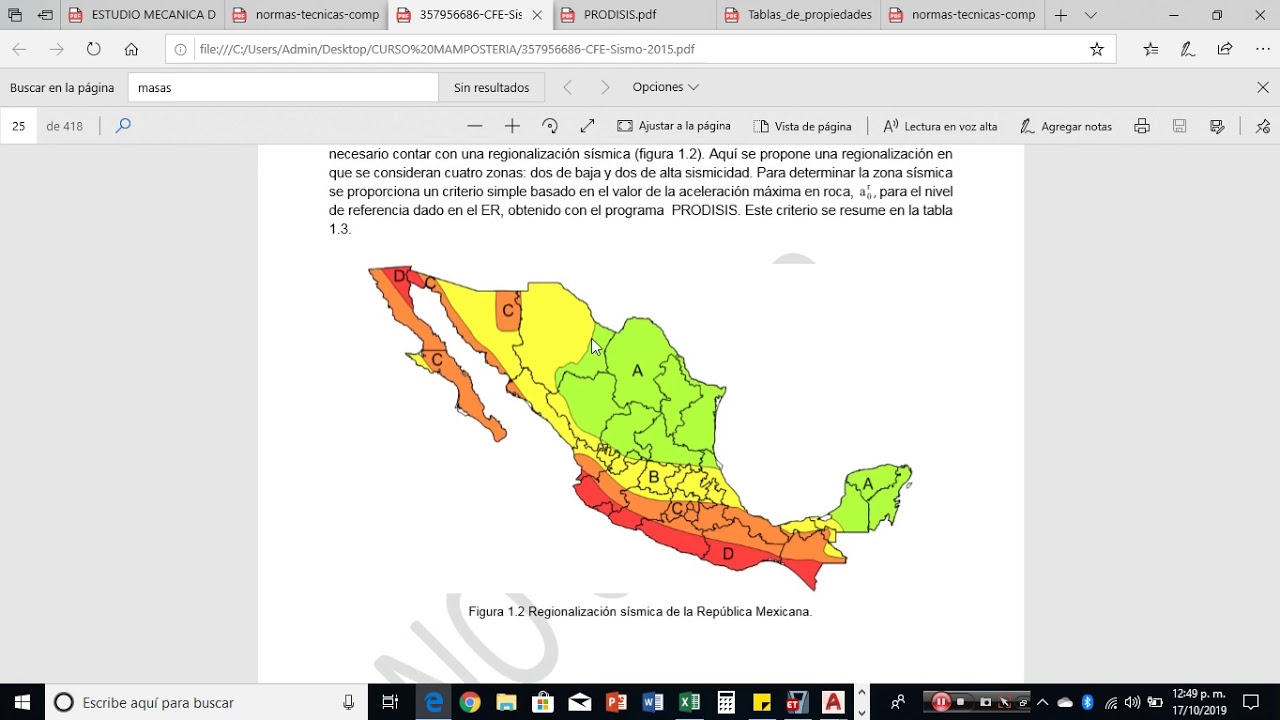Zoom in on the PDF

click(512, 126)
